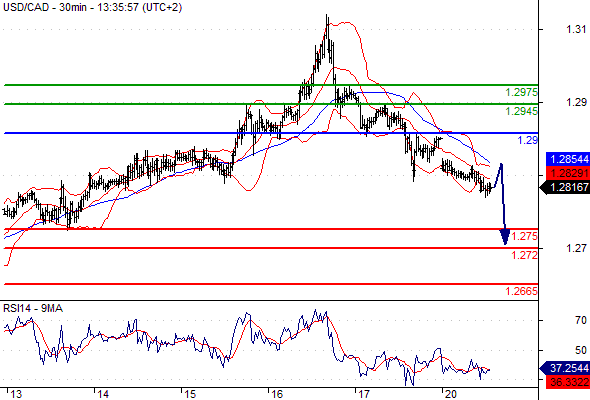
Task: Click the 1.2665 red support label
Action: point(522,291)
